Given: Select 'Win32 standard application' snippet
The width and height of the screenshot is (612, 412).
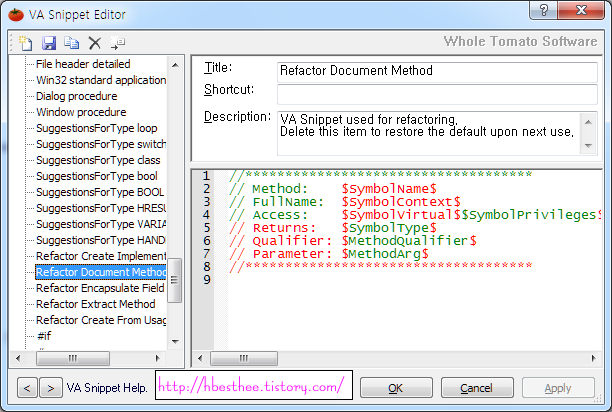Looking at the screenshot, I should point(101,80).
